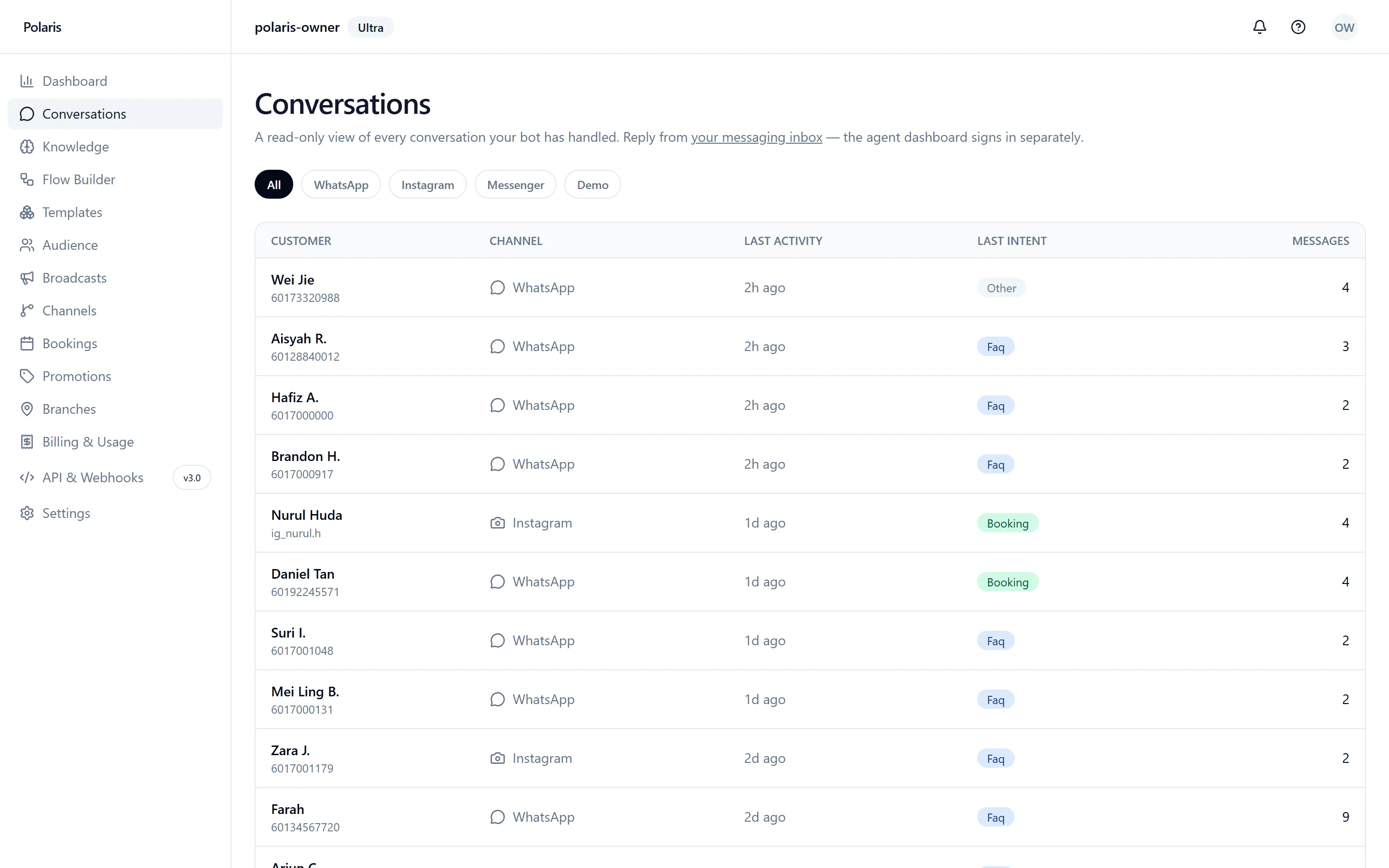This screenshot has width=1389, height=868.
Task: Click the Booking badge in Daniel Tan's row
Action: click(1008, 582)
